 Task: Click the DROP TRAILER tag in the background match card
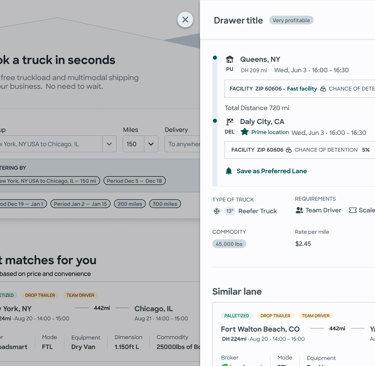(40, 295)
